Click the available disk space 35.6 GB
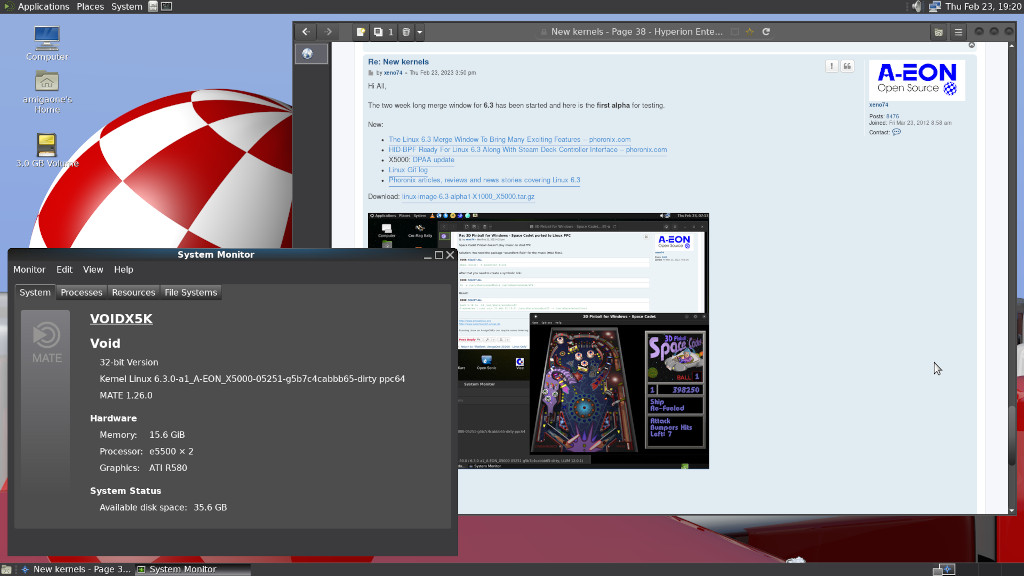1024x576 pixels. point(210,507)
